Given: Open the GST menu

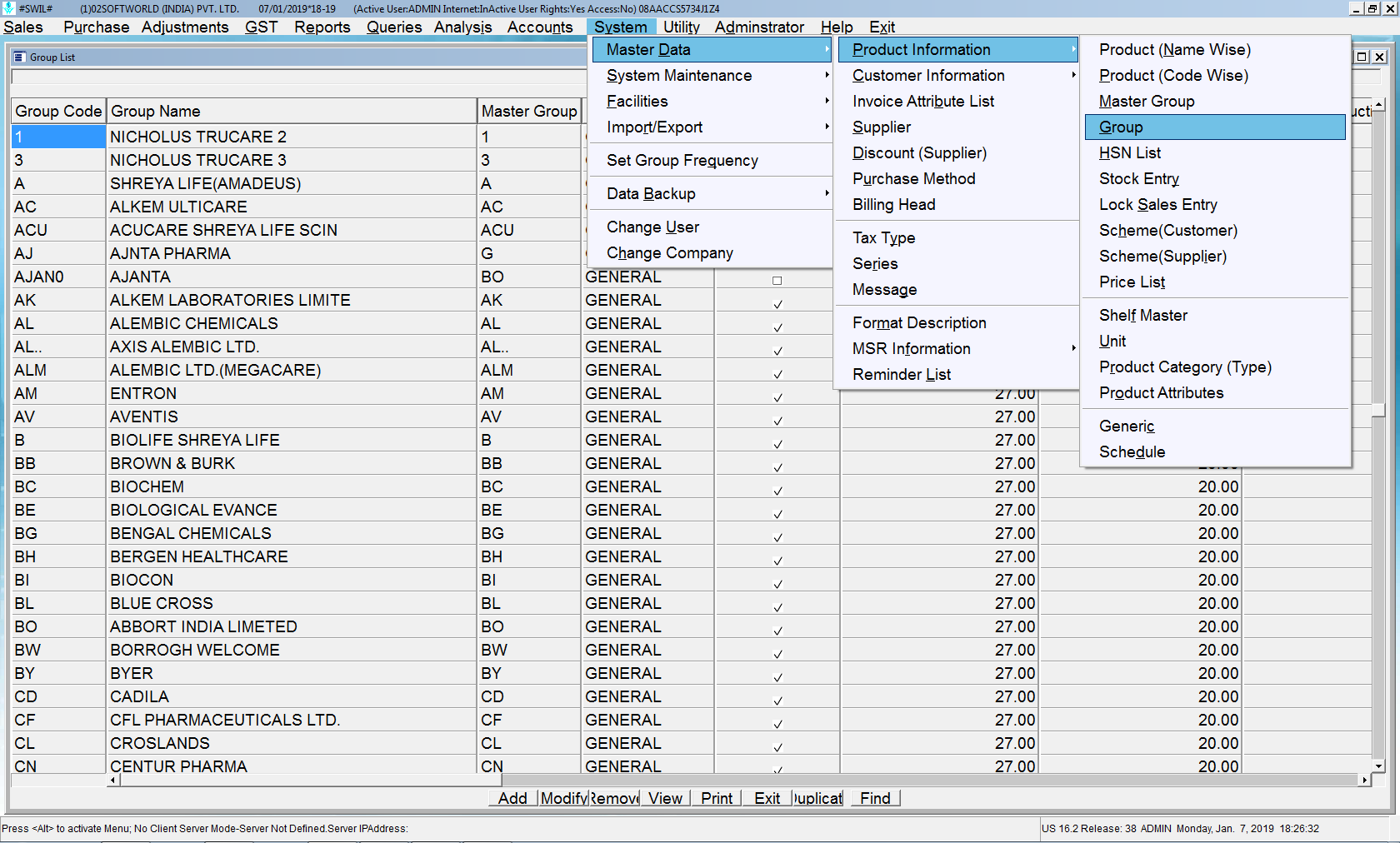Looking at the screenshot, I should click(x=261, y=27).
